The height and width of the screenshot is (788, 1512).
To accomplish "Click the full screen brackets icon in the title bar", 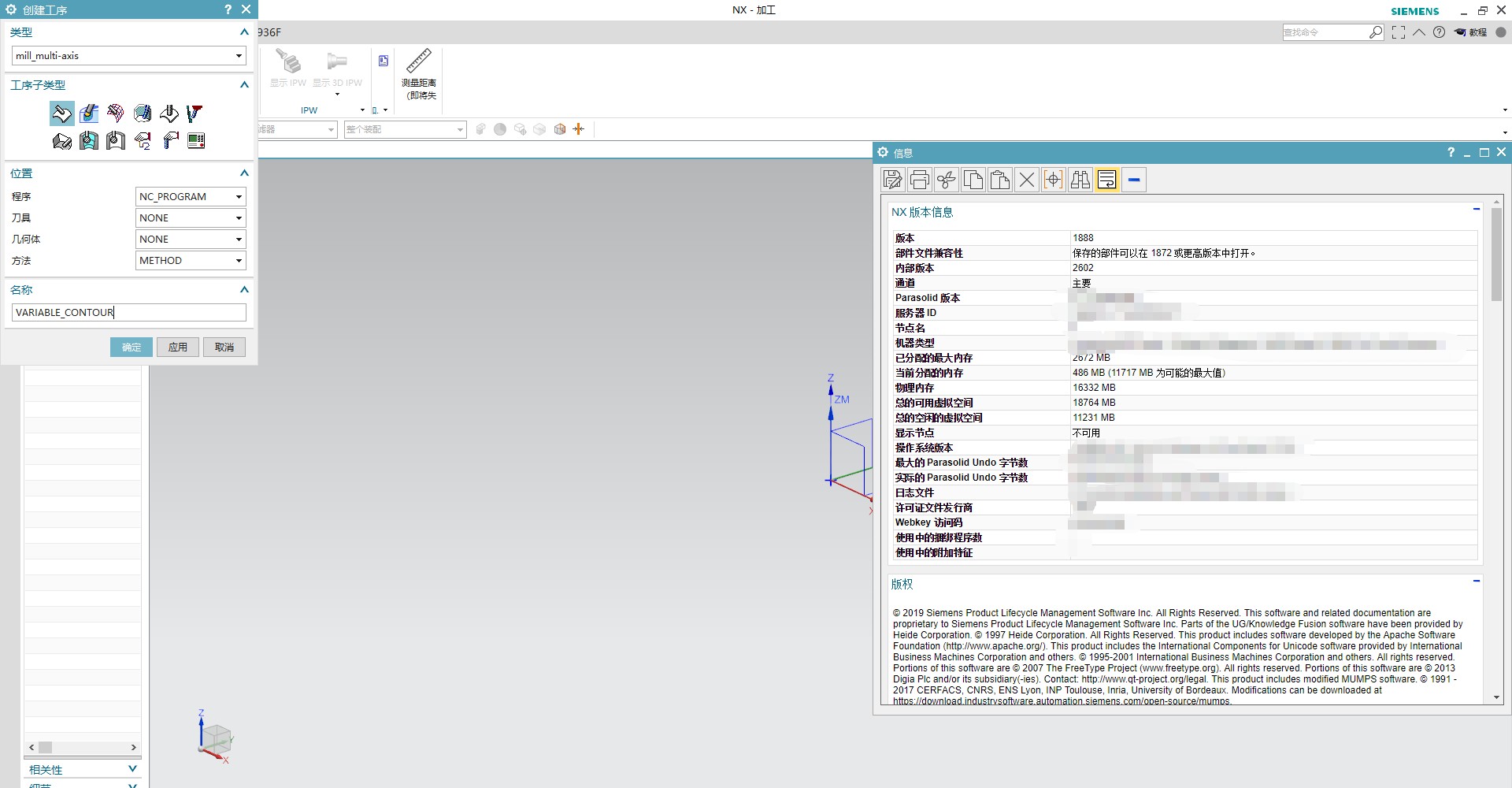I will [1399, 32].
